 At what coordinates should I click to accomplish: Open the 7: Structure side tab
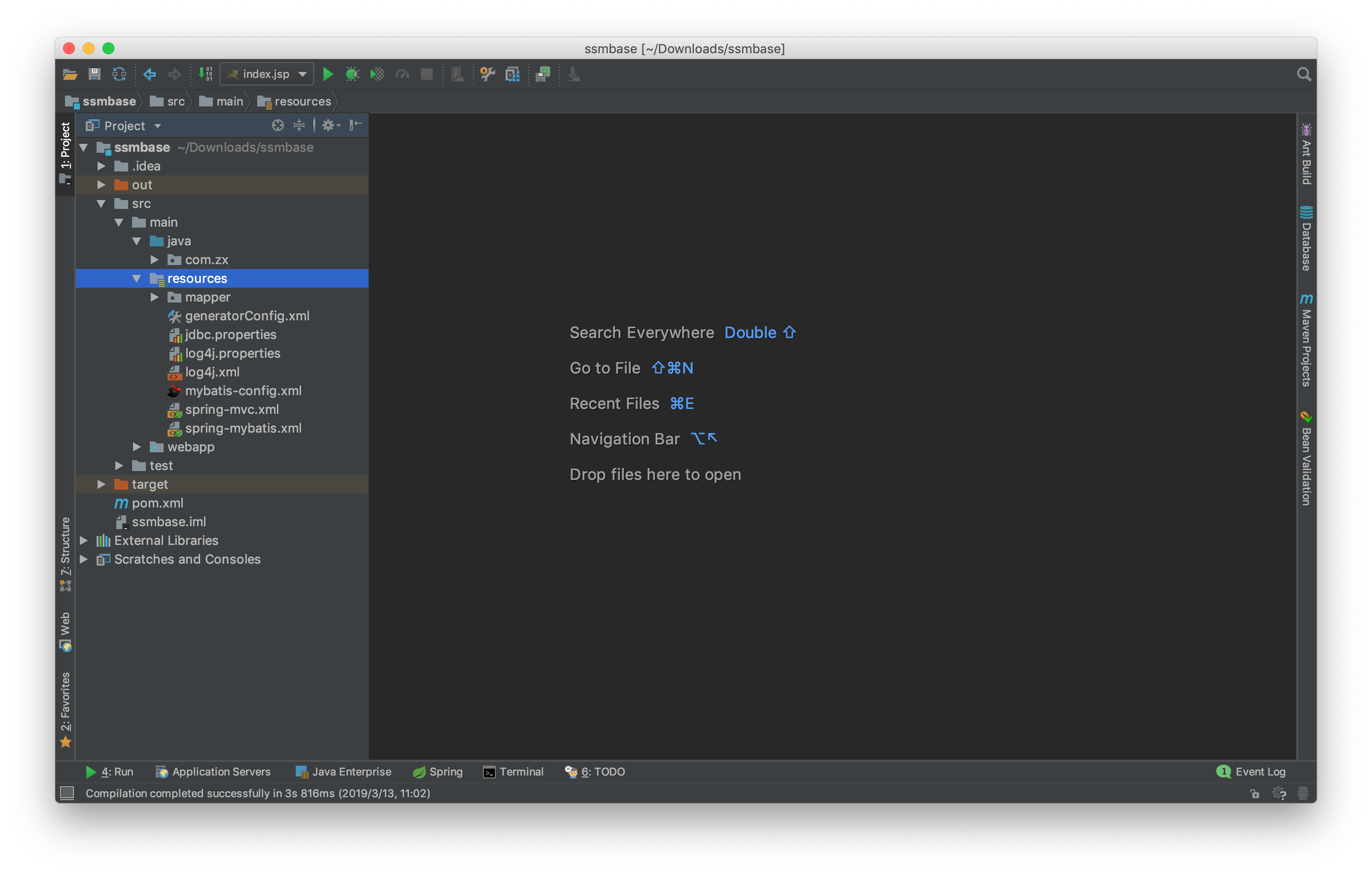point(66,554)
